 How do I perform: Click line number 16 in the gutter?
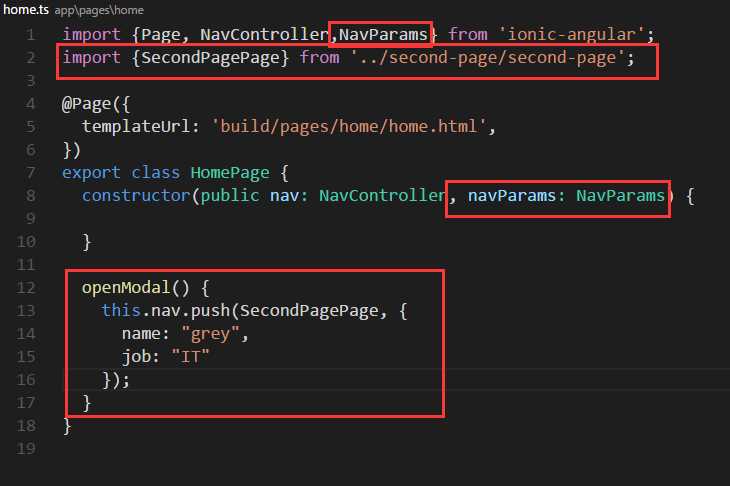[26, 380]
